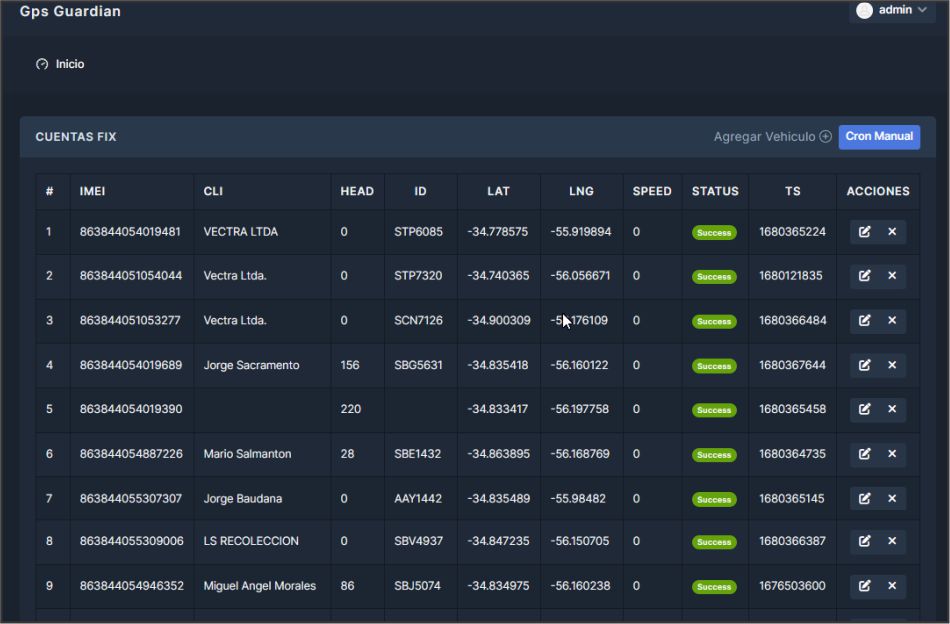
Task: Delete the Mario Salmanton entry
Action: 892,454
